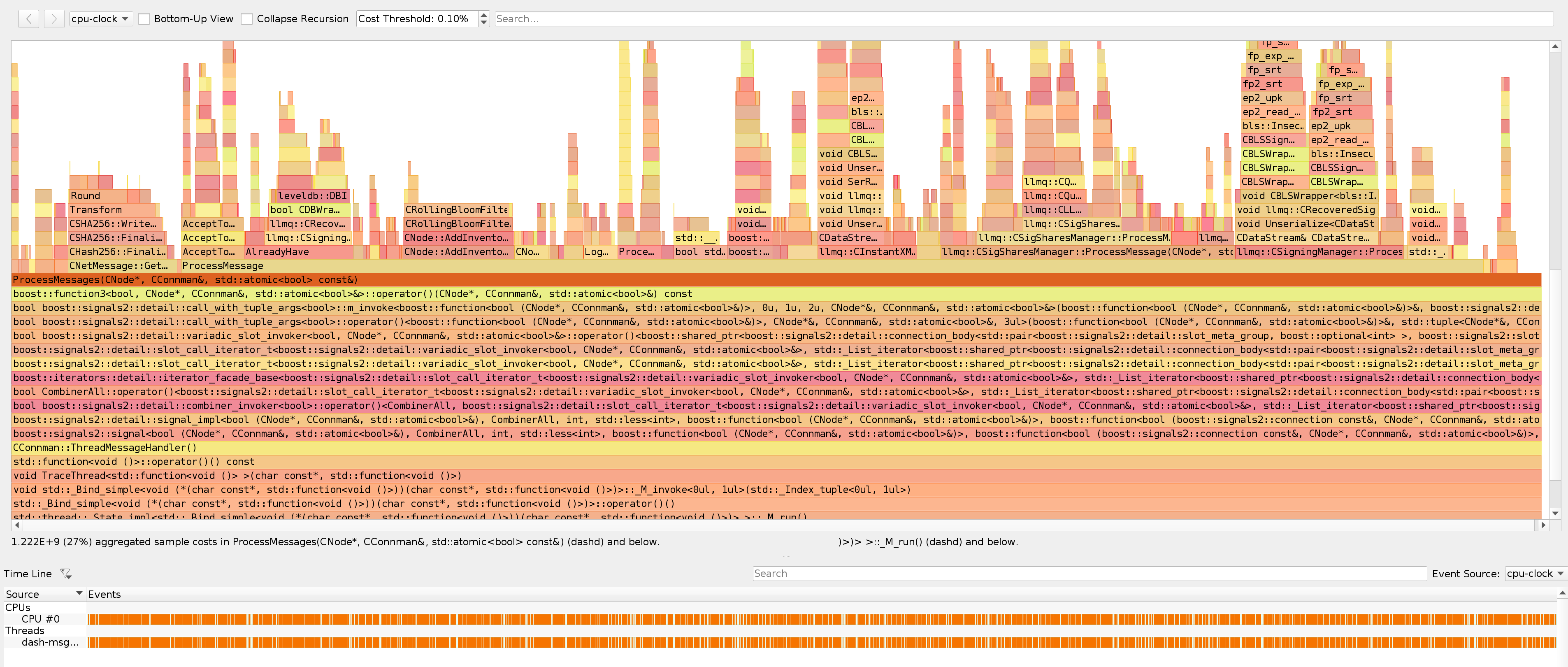Open the Time Line filter icon

click(66, 573)
